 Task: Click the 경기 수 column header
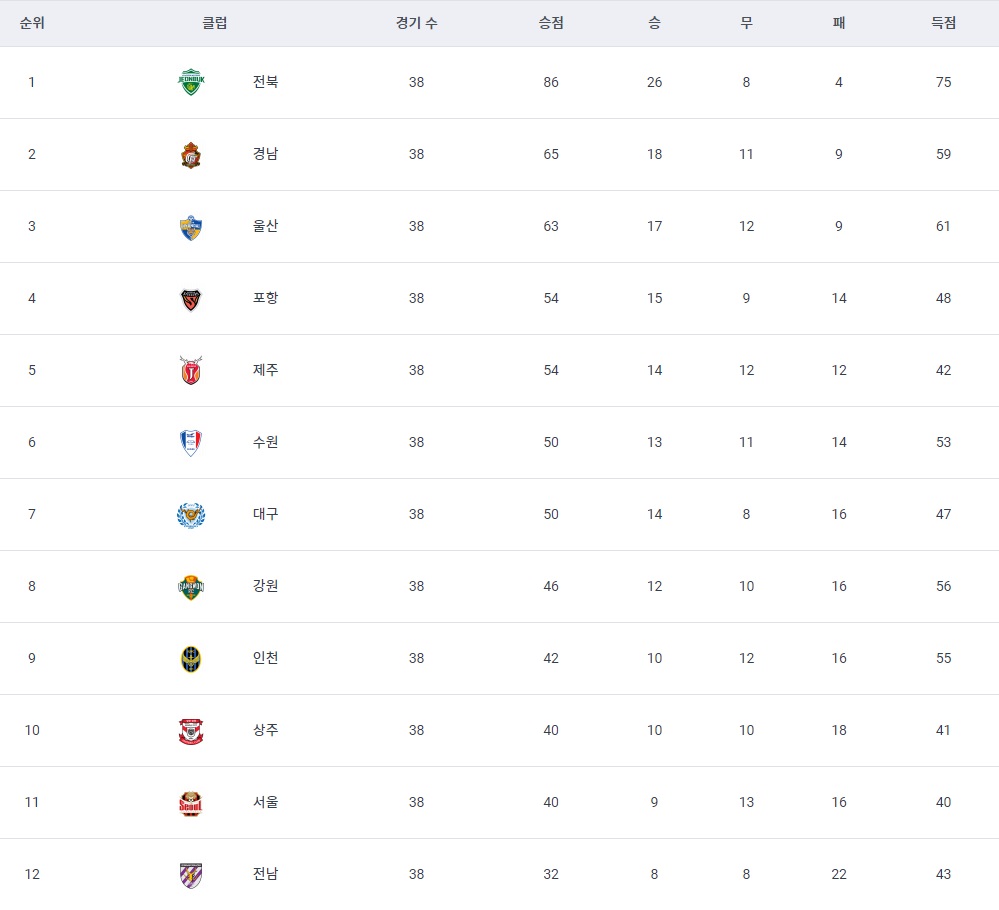[416, 23]
